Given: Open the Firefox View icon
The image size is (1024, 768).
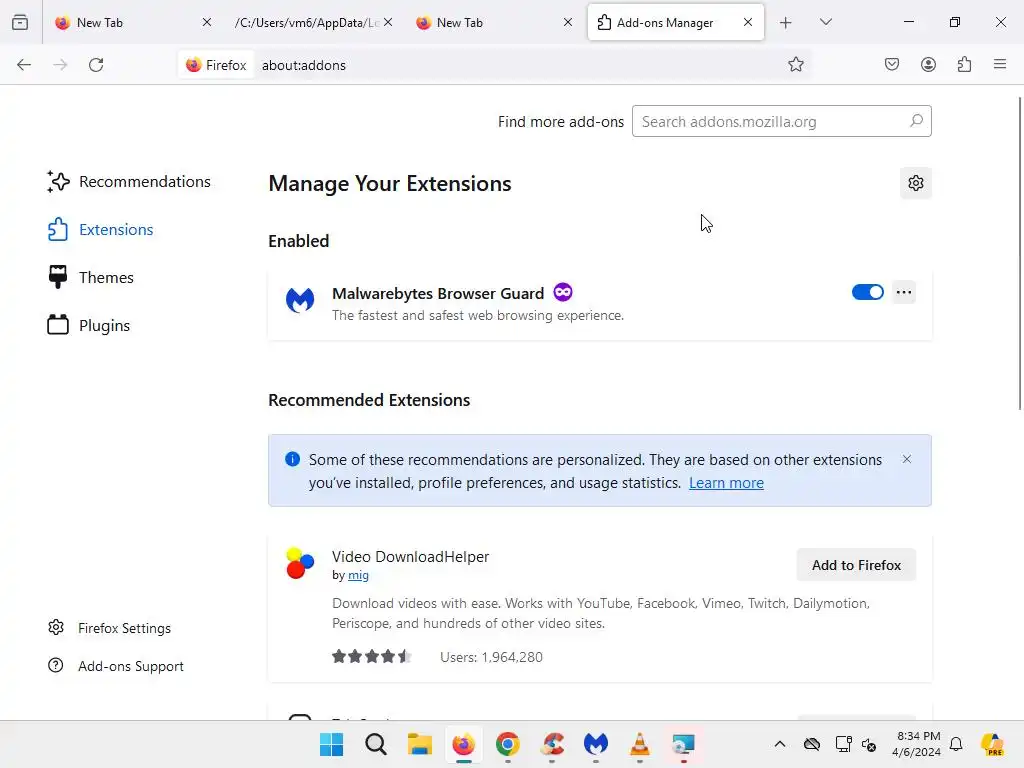Looking at the screenshot, I should 20,22.
